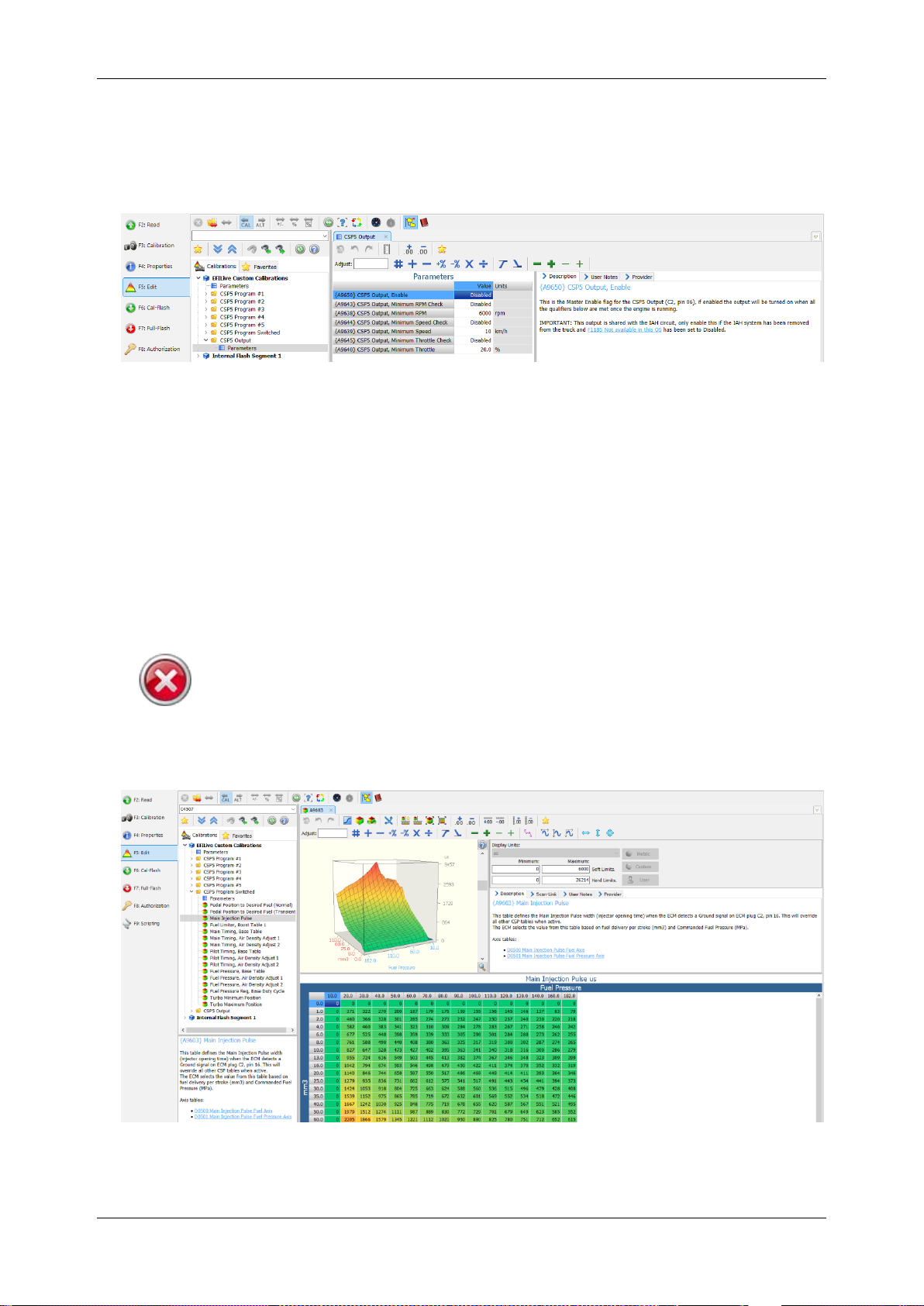Collapse CSP5 Output node in CSP5 Output screenshot tree
Image resolution: width=924 pixels, height=1306 pixels.
(206, 340)
